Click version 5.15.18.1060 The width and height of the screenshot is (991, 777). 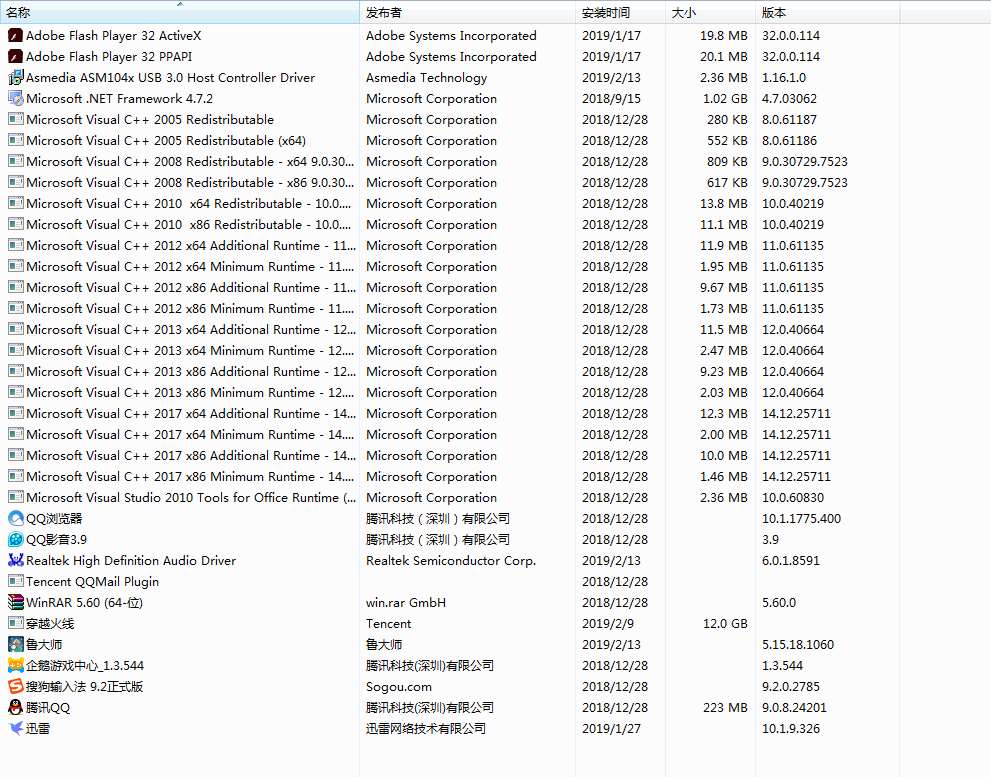pyautogui.click(x=798, y=644)
